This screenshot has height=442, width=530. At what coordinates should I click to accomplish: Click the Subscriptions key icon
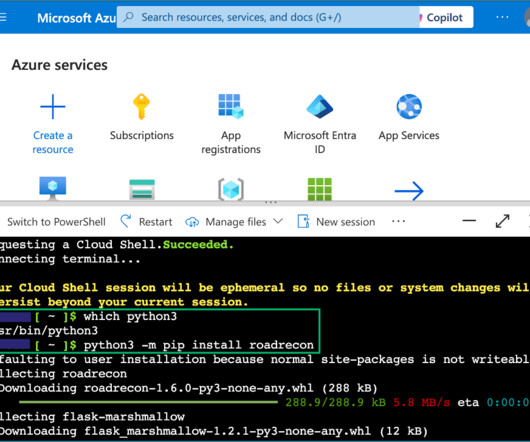click(x=141, y=107)
